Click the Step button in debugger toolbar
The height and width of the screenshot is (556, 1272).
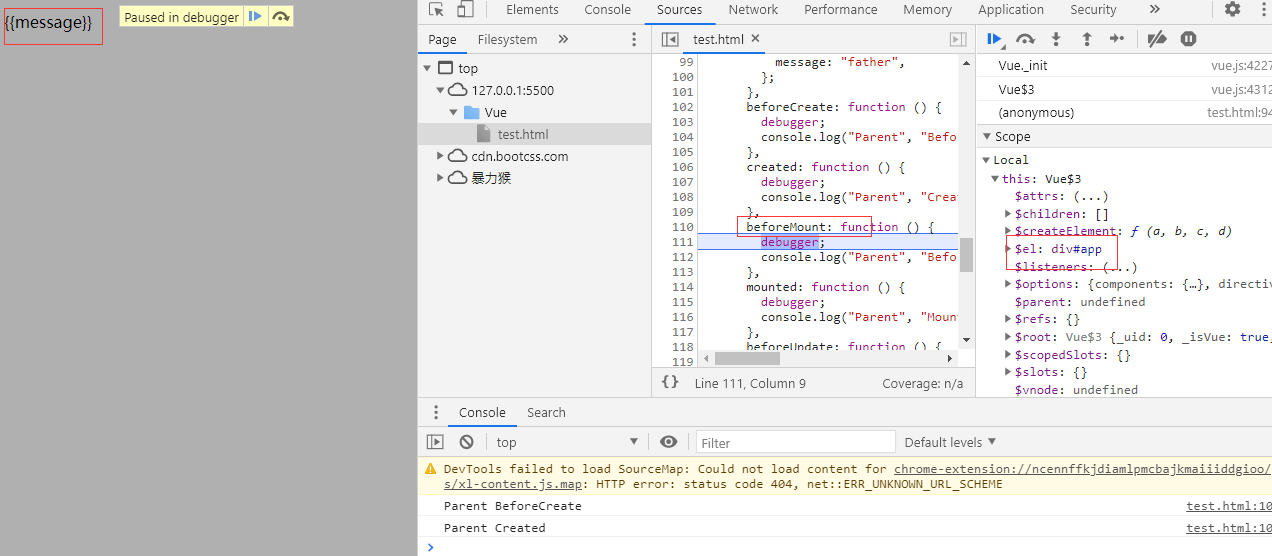1117,39
